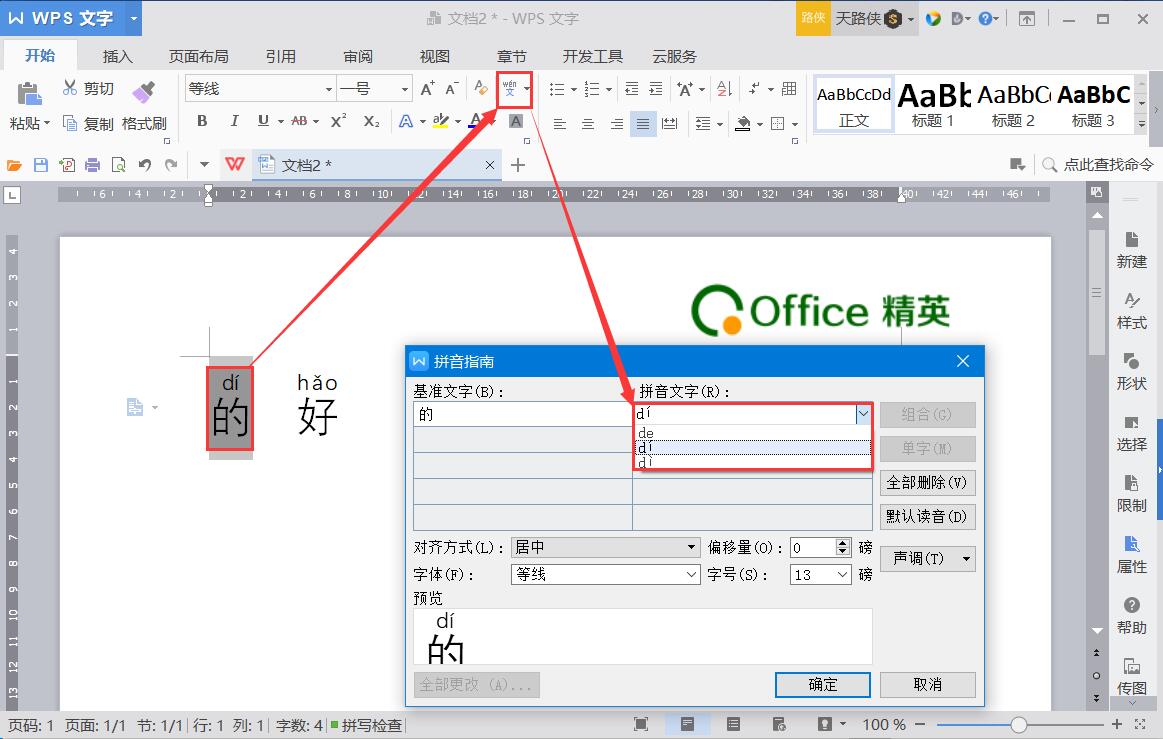Decrease font size with A- icon

(452, 89)
